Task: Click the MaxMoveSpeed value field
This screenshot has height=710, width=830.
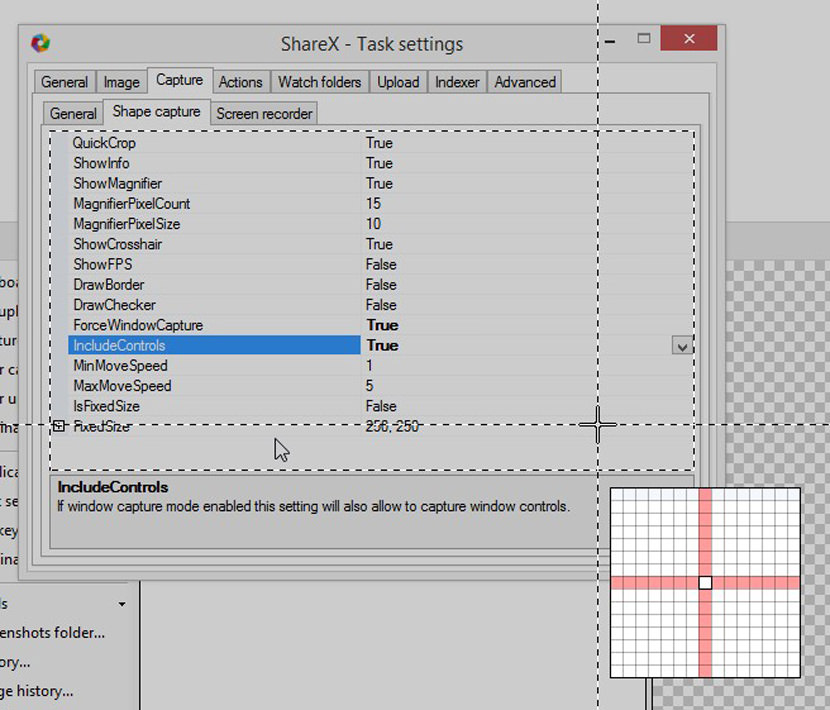Action: pos(370,386)
